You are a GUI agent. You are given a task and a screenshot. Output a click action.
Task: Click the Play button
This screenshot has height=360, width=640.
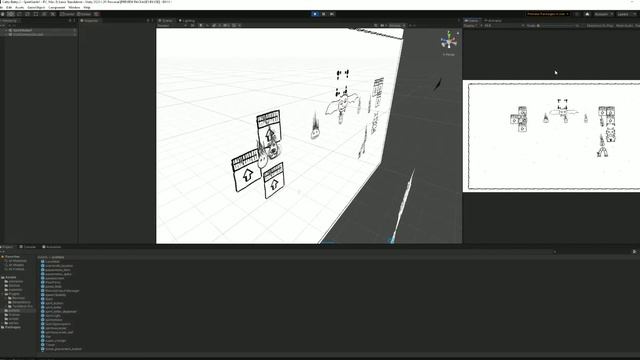[x=315, y=14]
